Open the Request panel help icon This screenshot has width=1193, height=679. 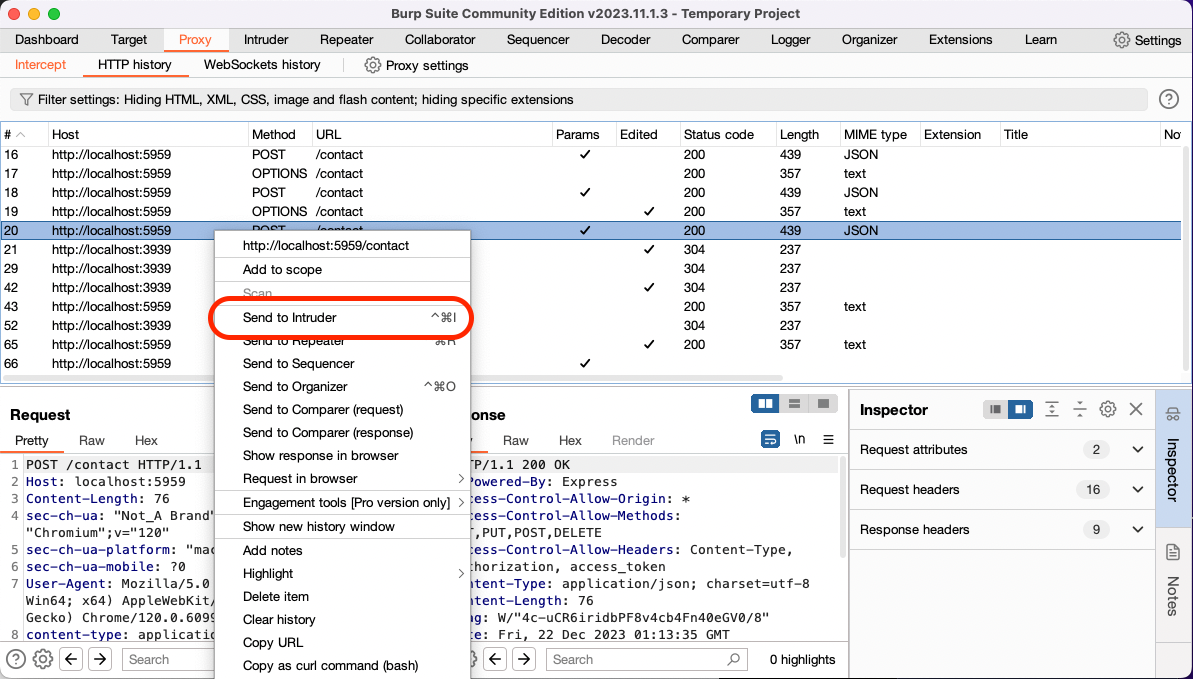(x=16, y=659)
